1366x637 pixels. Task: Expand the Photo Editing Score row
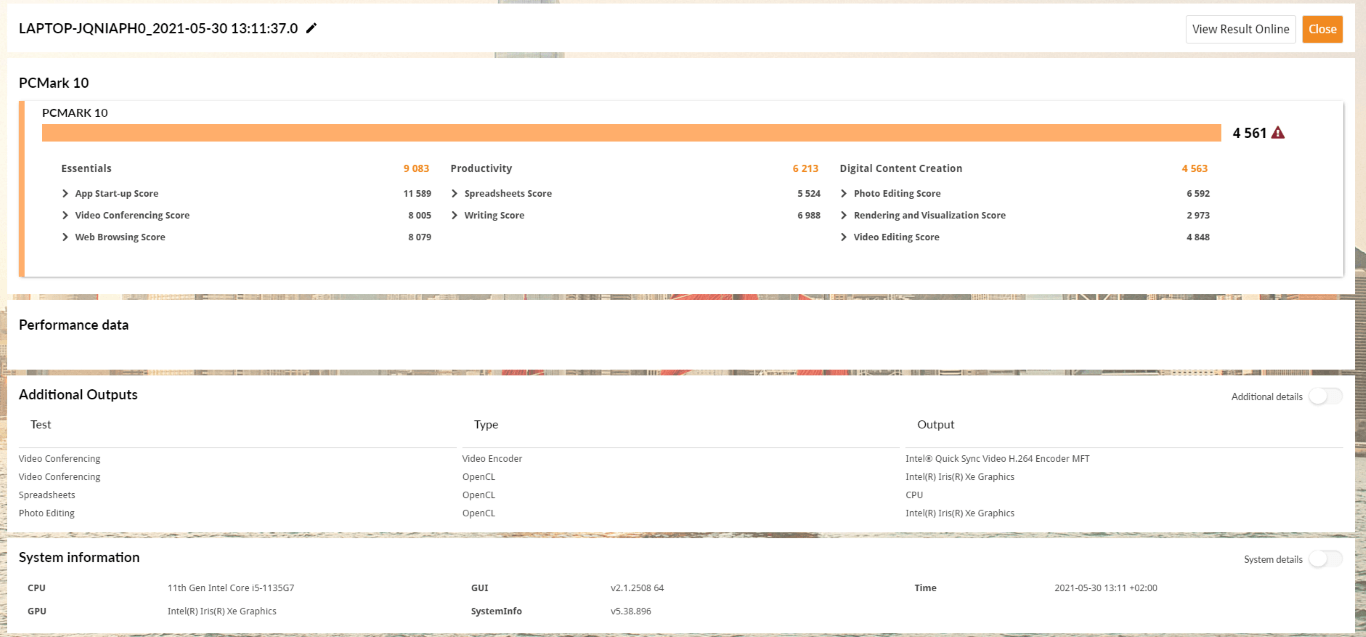coord(844,194)
